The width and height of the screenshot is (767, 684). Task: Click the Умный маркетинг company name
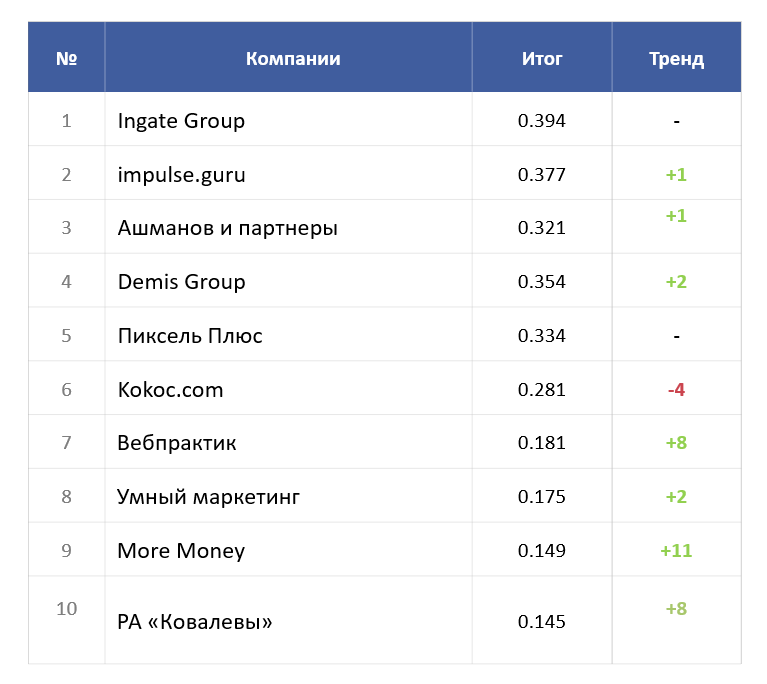(208, 497)
